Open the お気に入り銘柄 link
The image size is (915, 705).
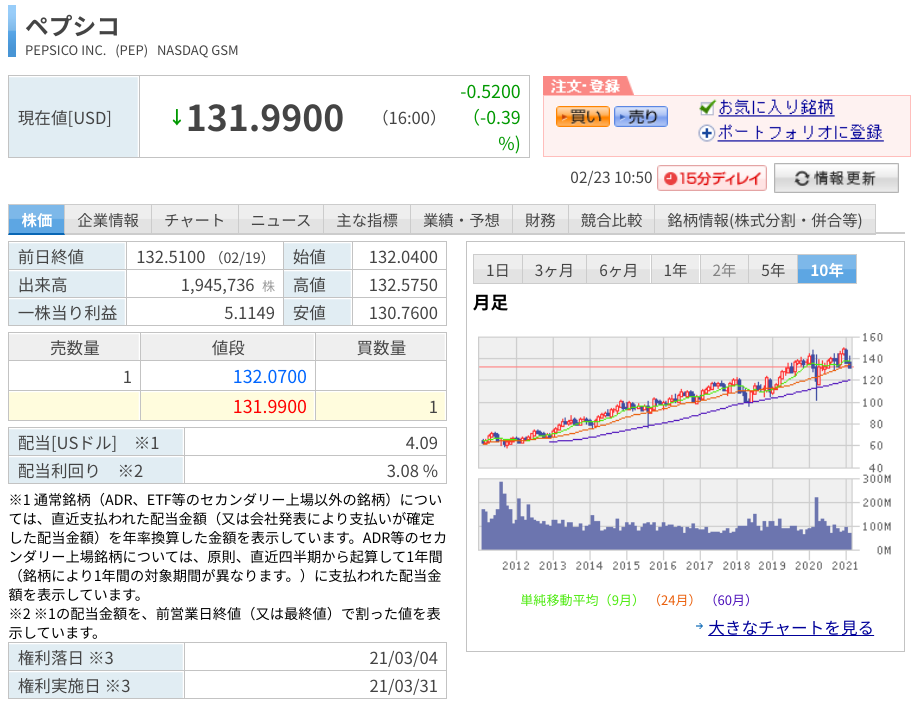[776, 107]
